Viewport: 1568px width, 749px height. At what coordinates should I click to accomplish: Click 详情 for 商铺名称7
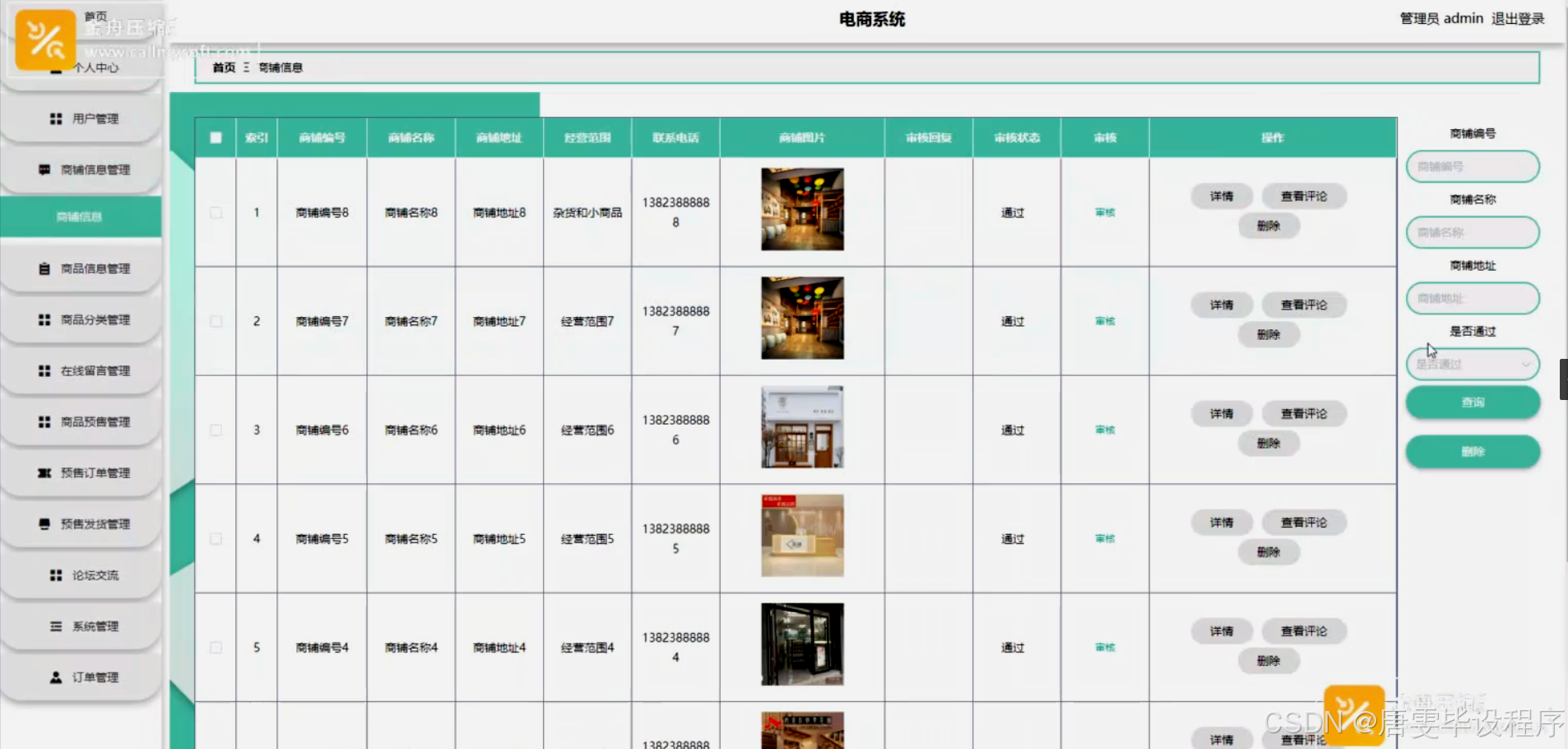1222,305
